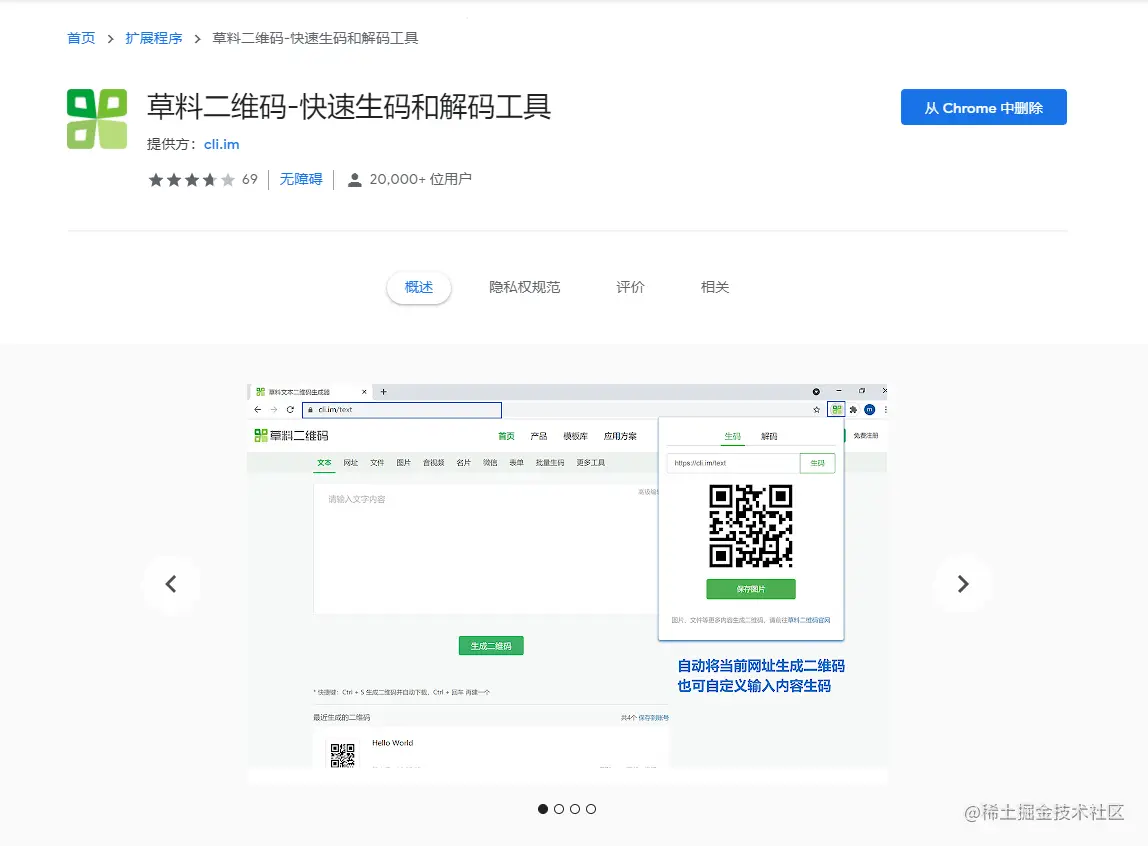Click the 草料二维码 site logo in preview
The width and height of the screenshot is (1148, 846).
[291, 435]
